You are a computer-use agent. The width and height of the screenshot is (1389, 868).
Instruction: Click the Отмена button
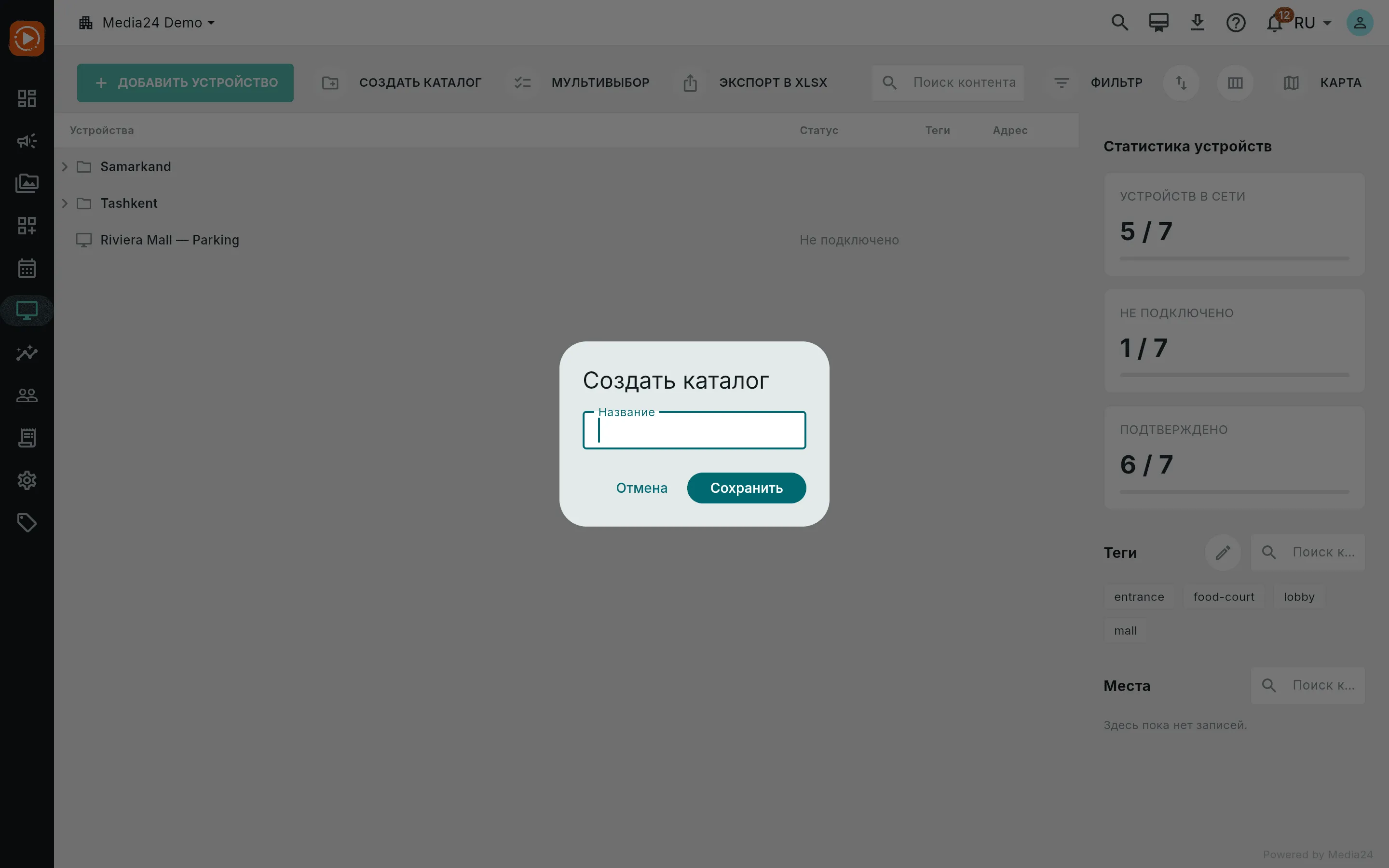[x=642, y=488]
